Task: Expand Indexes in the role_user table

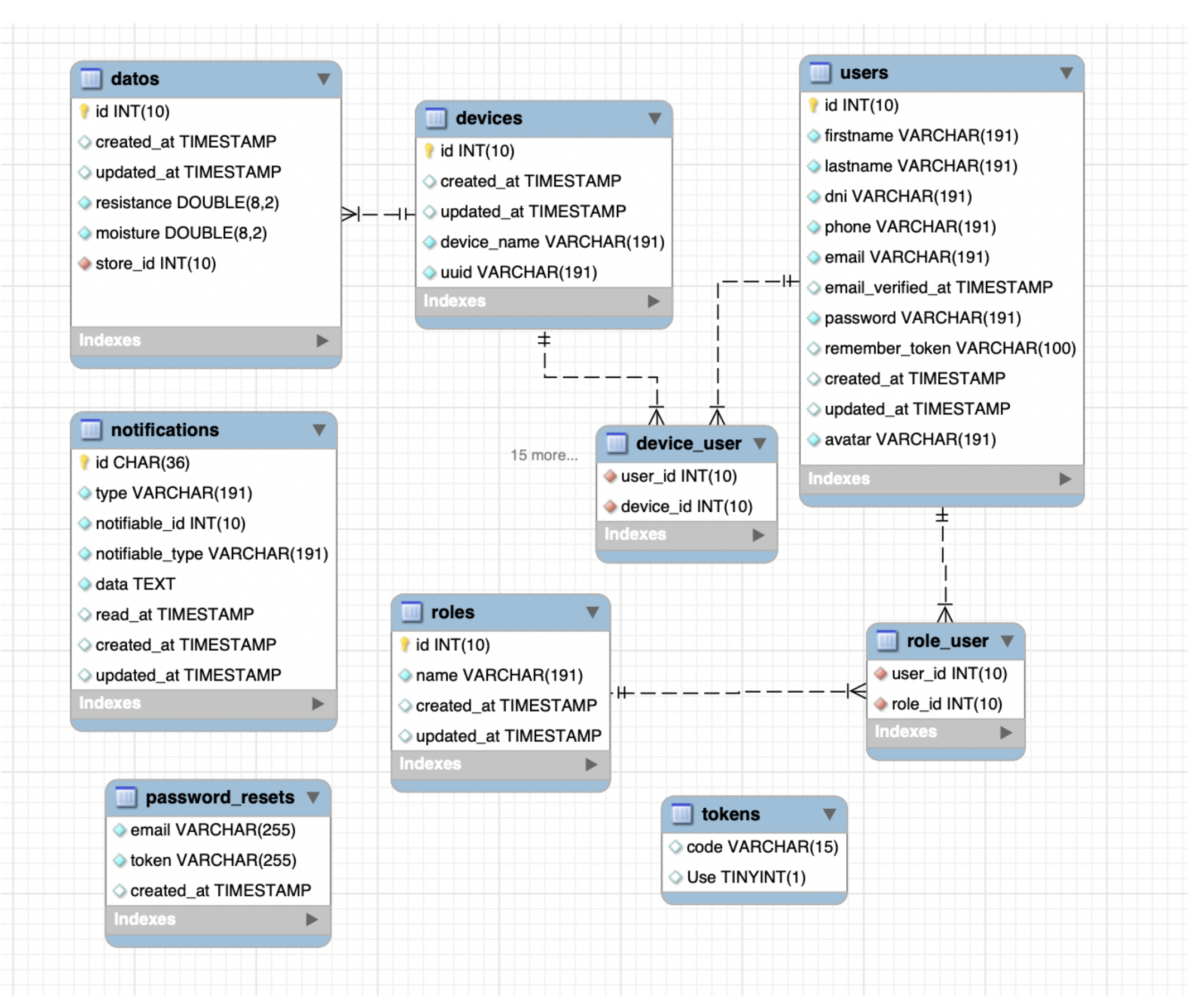Action: pos(1007,733)
